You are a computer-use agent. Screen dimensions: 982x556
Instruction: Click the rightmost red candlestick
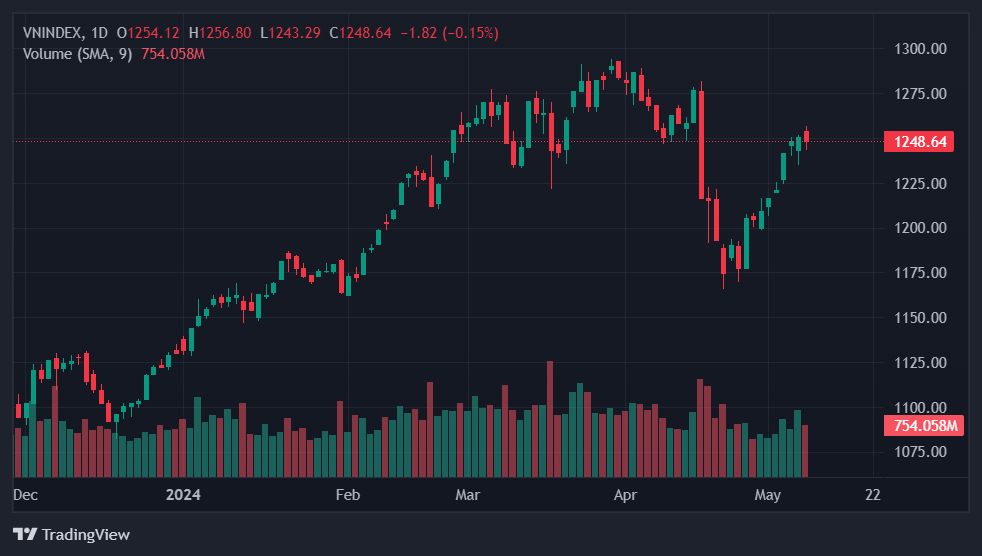pos(806,137)
